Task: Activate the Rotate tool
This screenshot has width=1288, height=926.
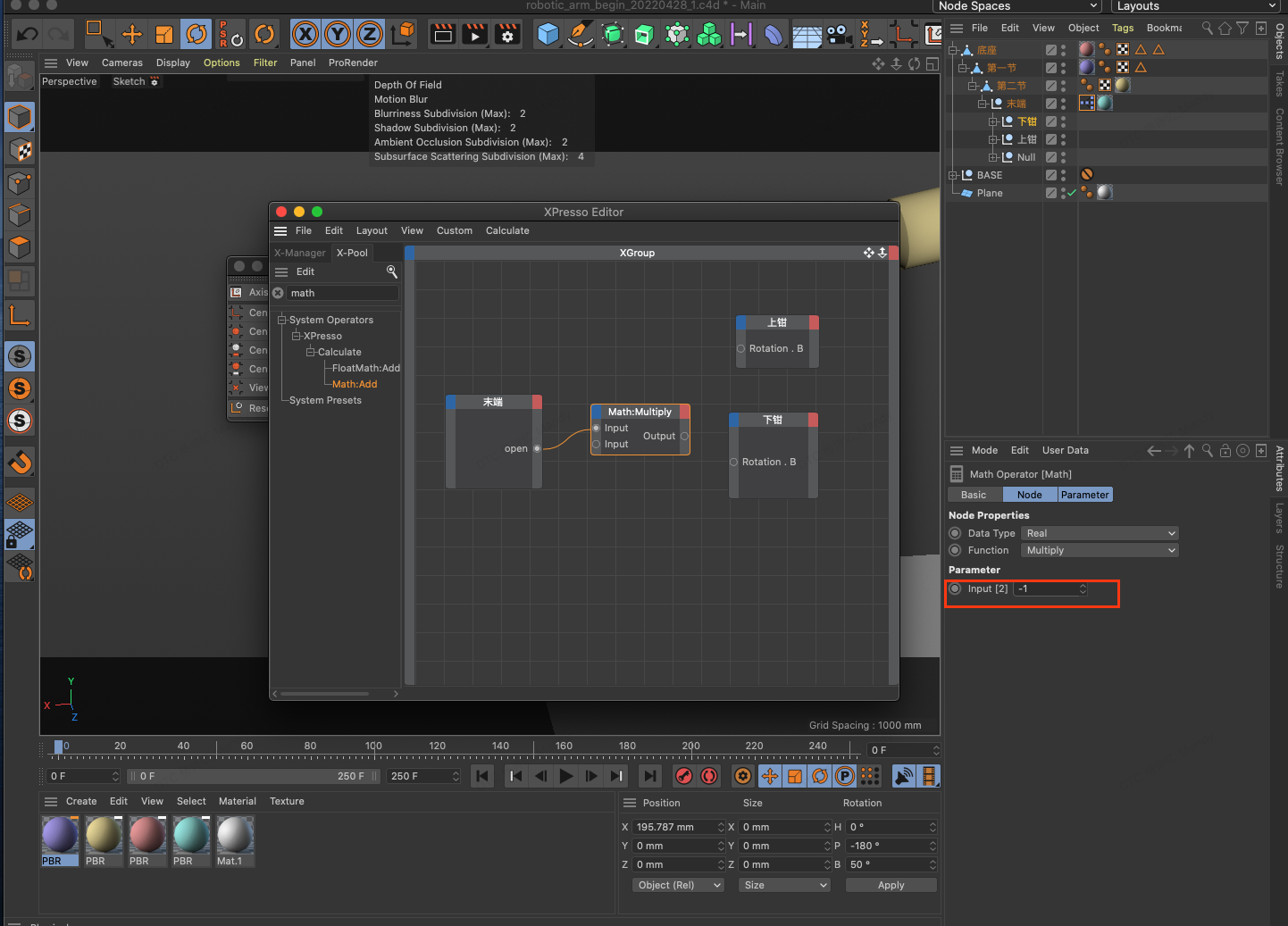Action: tap(197, 35)
